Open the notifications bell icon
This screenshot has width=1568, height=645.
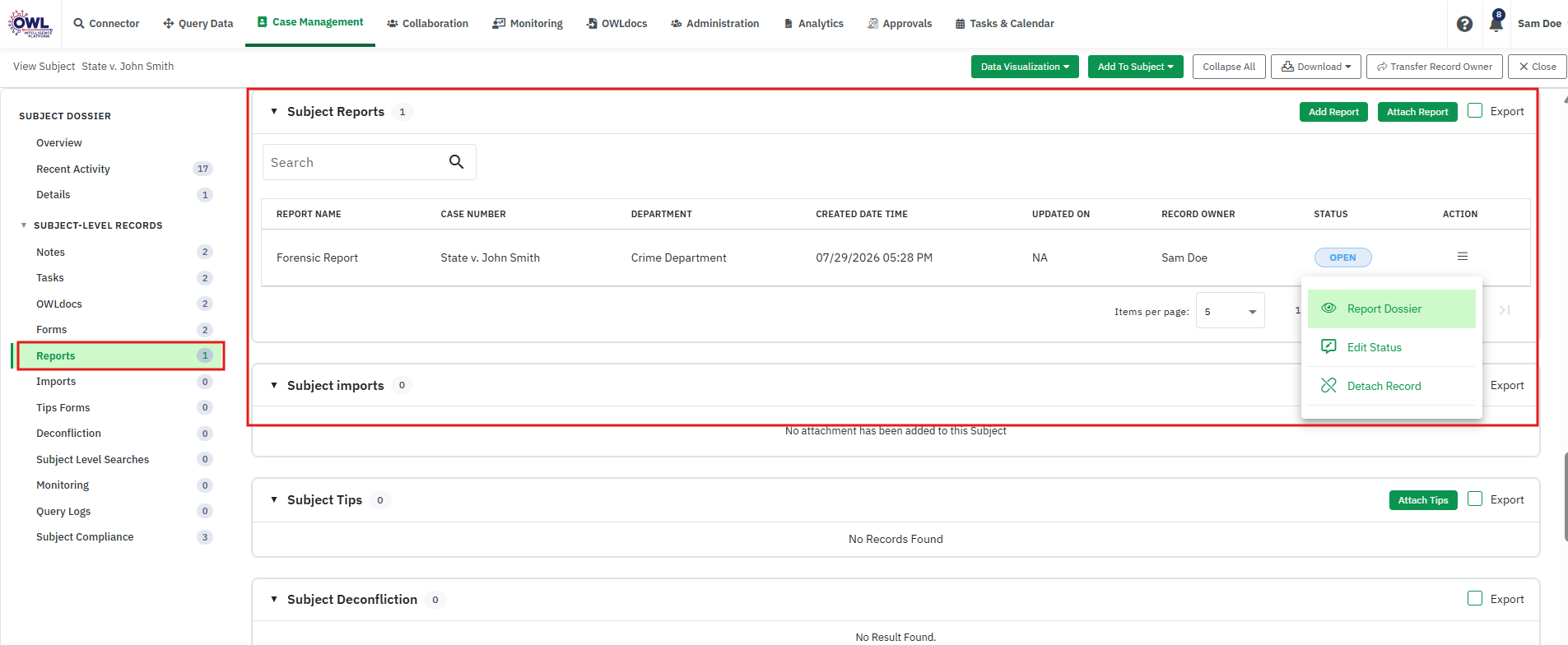1496,22
